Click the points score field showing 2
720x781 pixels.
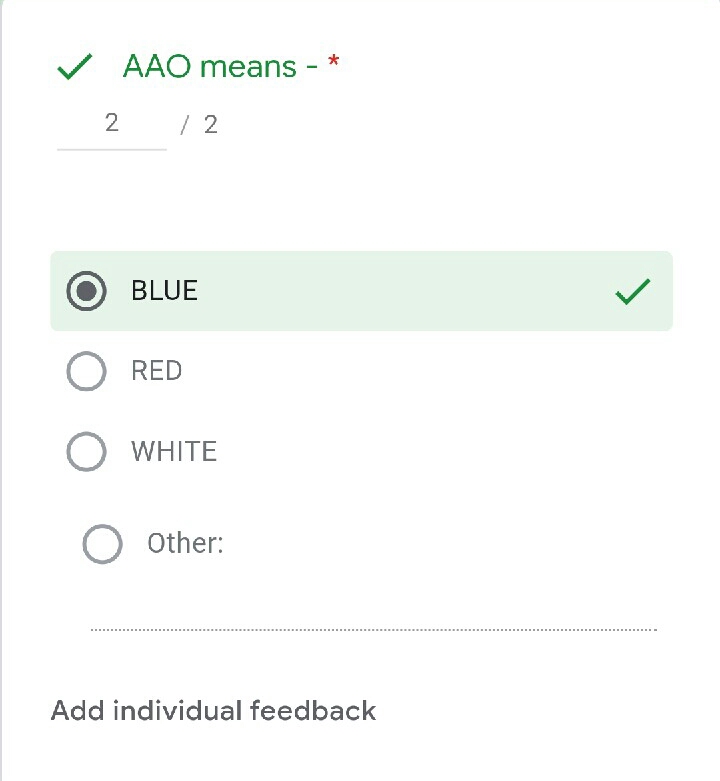[x=111, y=123]
